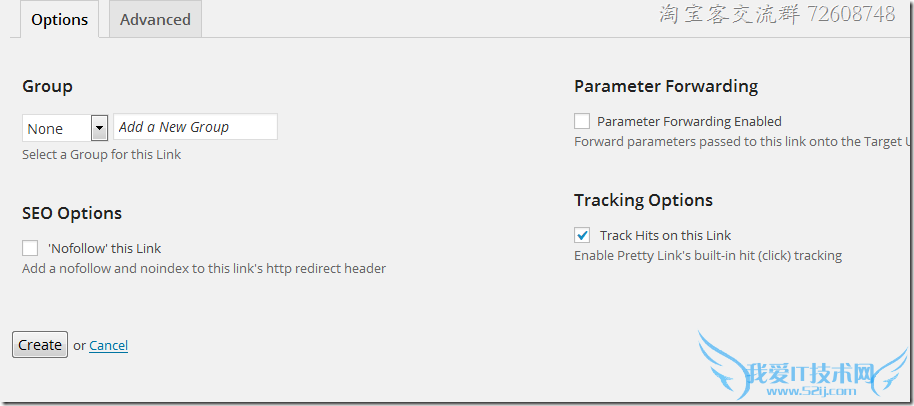
Task: Click the Tracking Options section heading
Action: click(643, 200)
